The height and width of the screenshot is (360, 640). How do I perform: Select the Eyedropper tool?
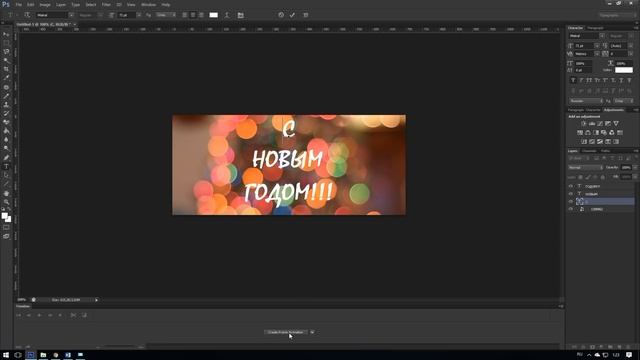[x=6, y=78]
